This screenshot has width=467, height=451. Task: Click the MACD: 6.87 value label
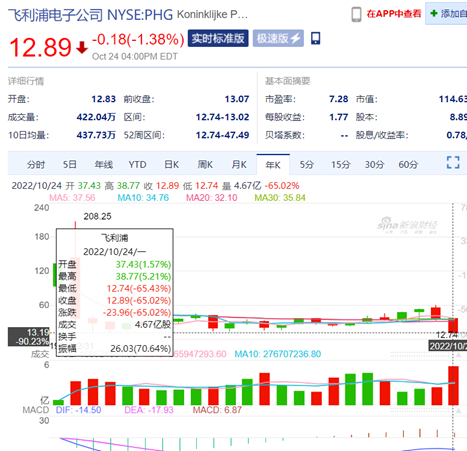tap(217, 410)
